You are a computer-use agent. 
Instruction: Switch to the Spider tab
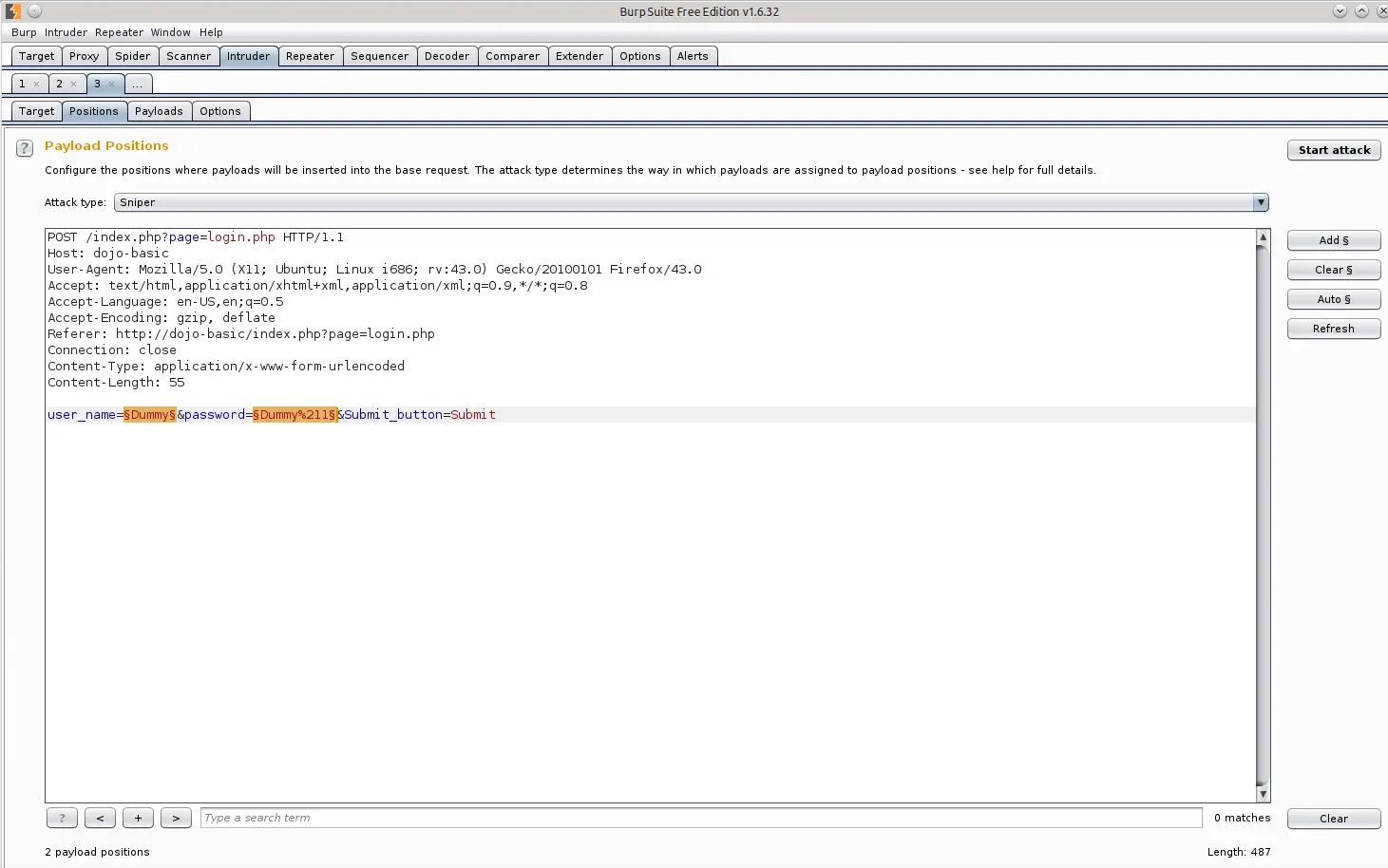point(133,56)
